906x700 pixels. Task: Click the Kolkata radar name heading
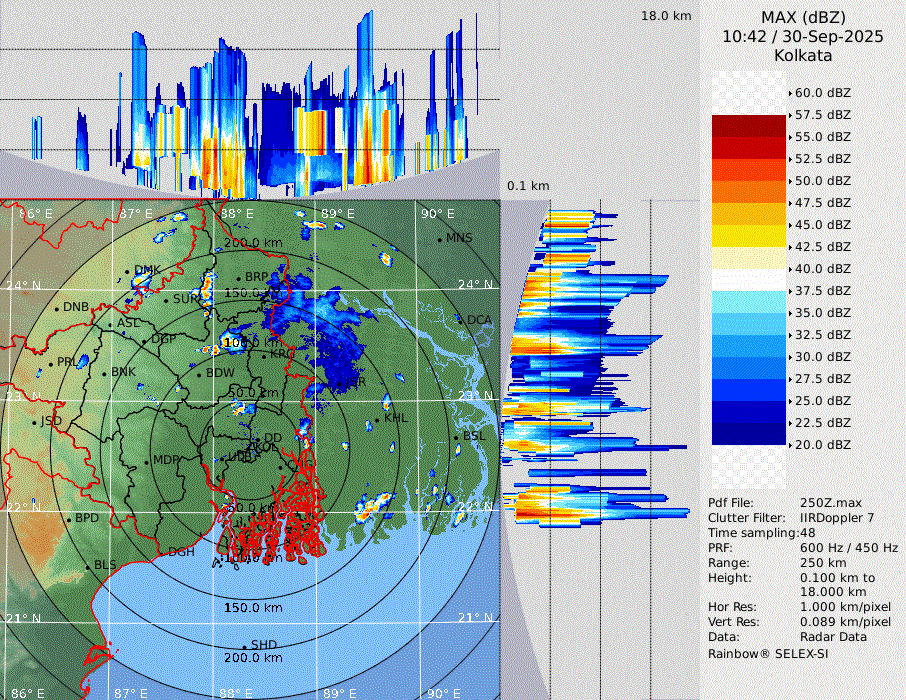point(802,56)
